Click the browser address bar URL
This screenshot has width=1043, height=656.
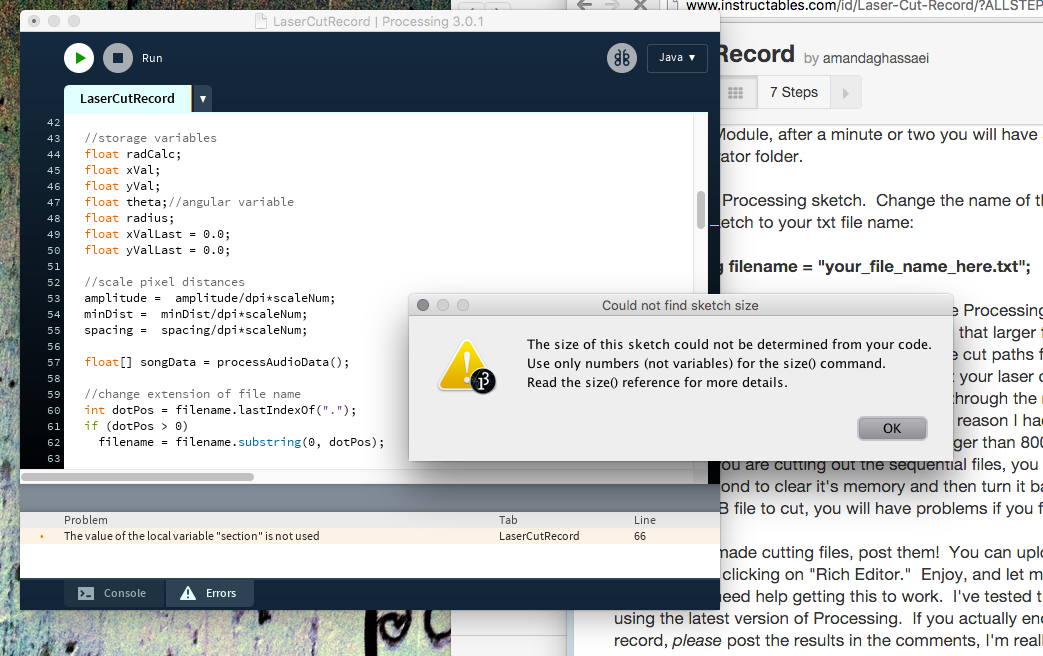863,5
